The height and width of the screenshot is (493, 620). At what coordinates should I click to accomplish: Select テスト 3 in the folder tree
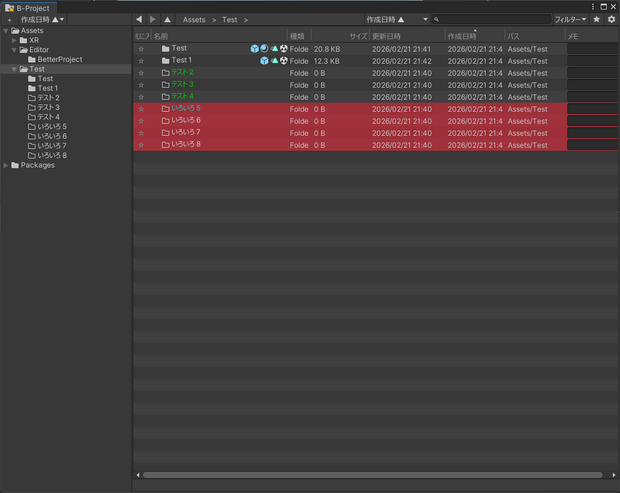point(49,108)
